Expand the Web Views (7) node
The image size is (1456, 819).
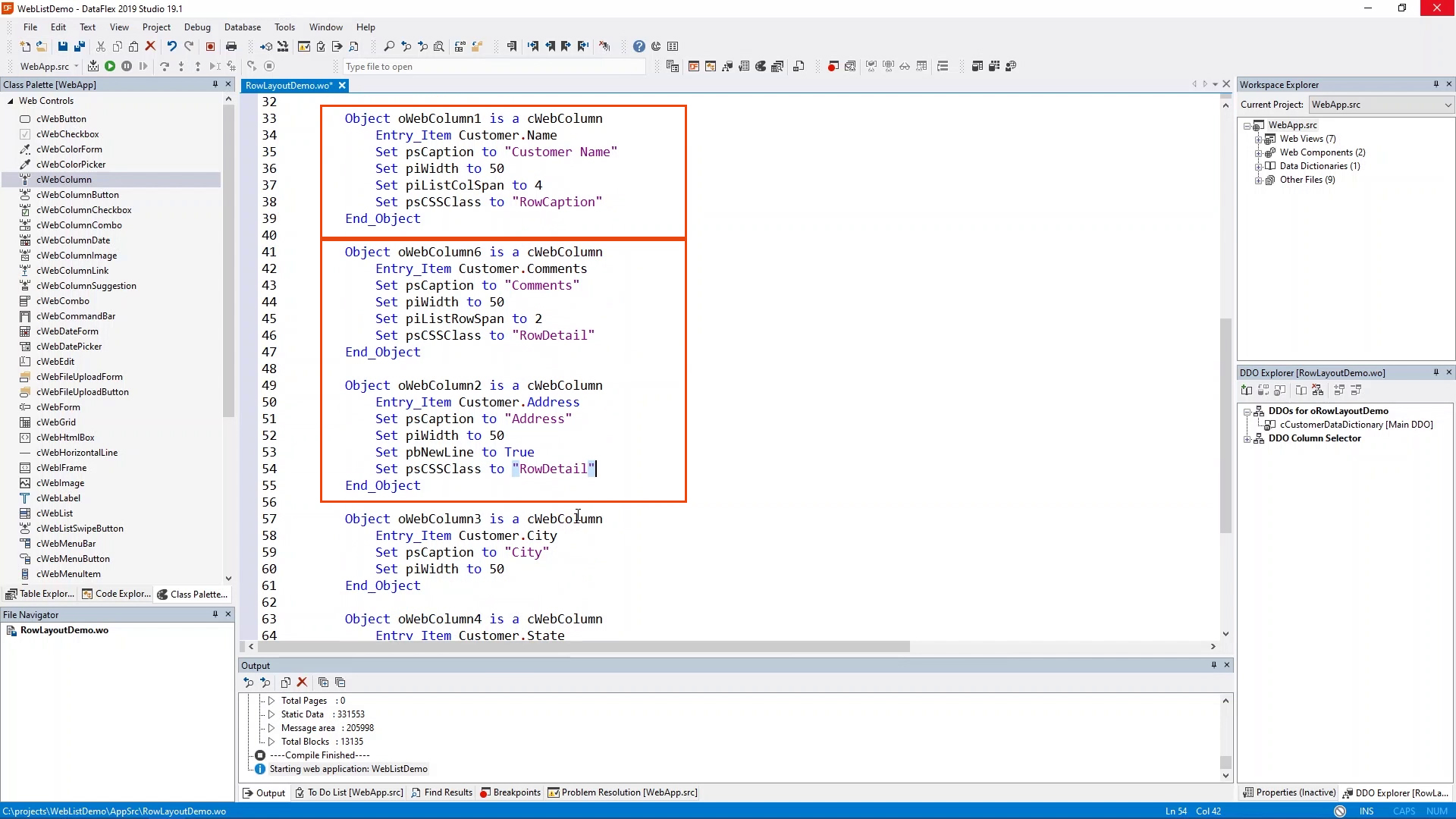point(1259,139)
